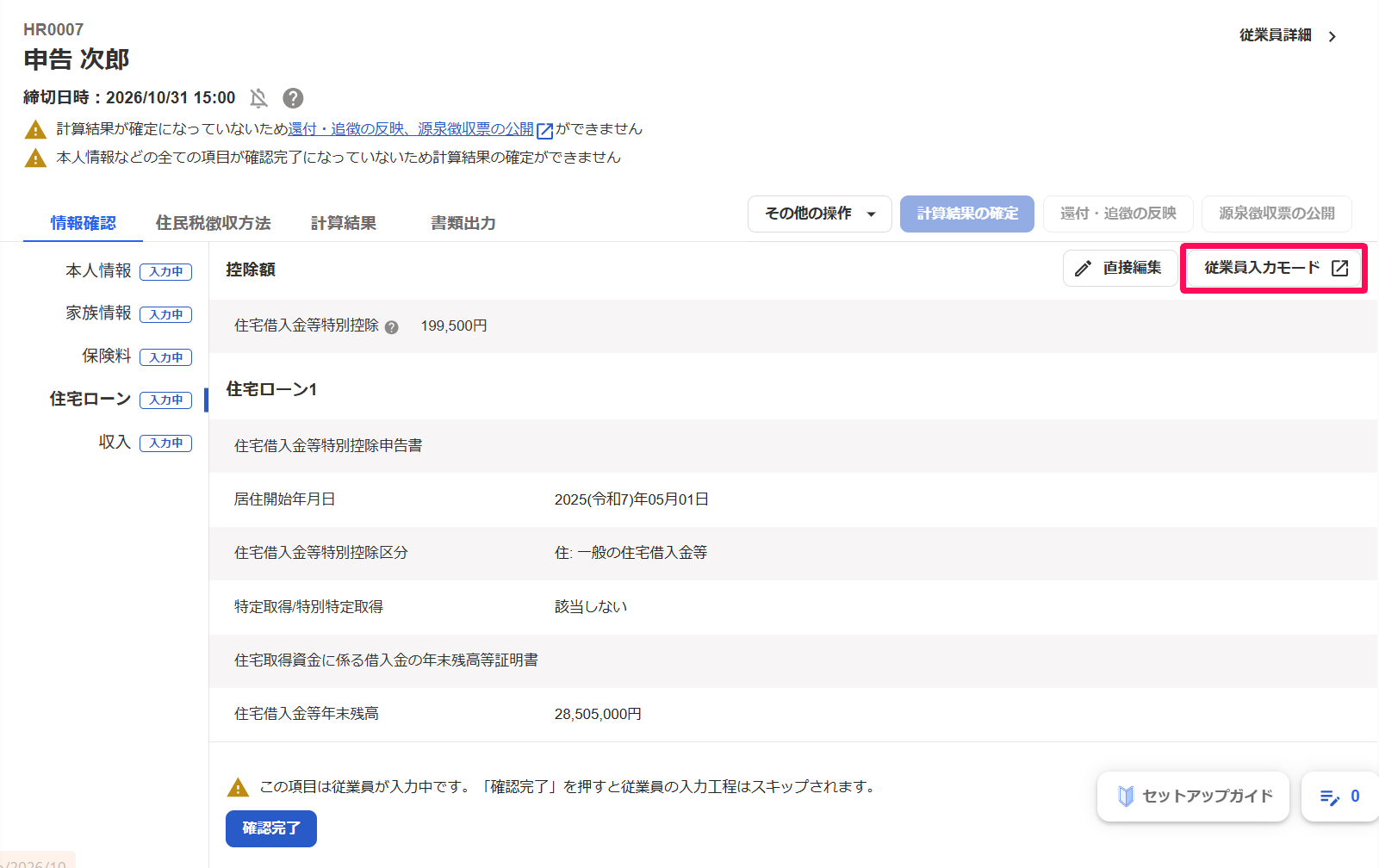This screenshot has width=1379, height=868.
Task: Open the 書類出力 tab
Action: 463,223
